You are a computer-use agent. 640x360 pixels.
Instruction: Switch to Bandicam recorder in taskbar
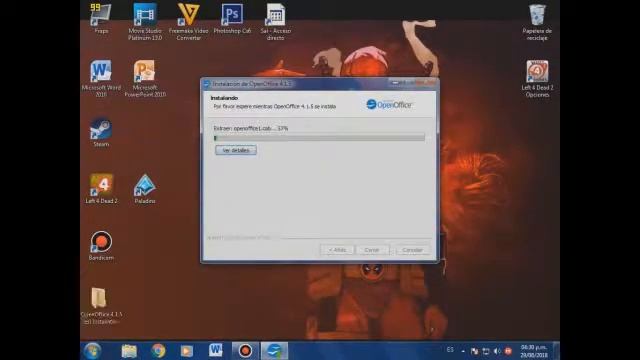[x=245, y=351]
